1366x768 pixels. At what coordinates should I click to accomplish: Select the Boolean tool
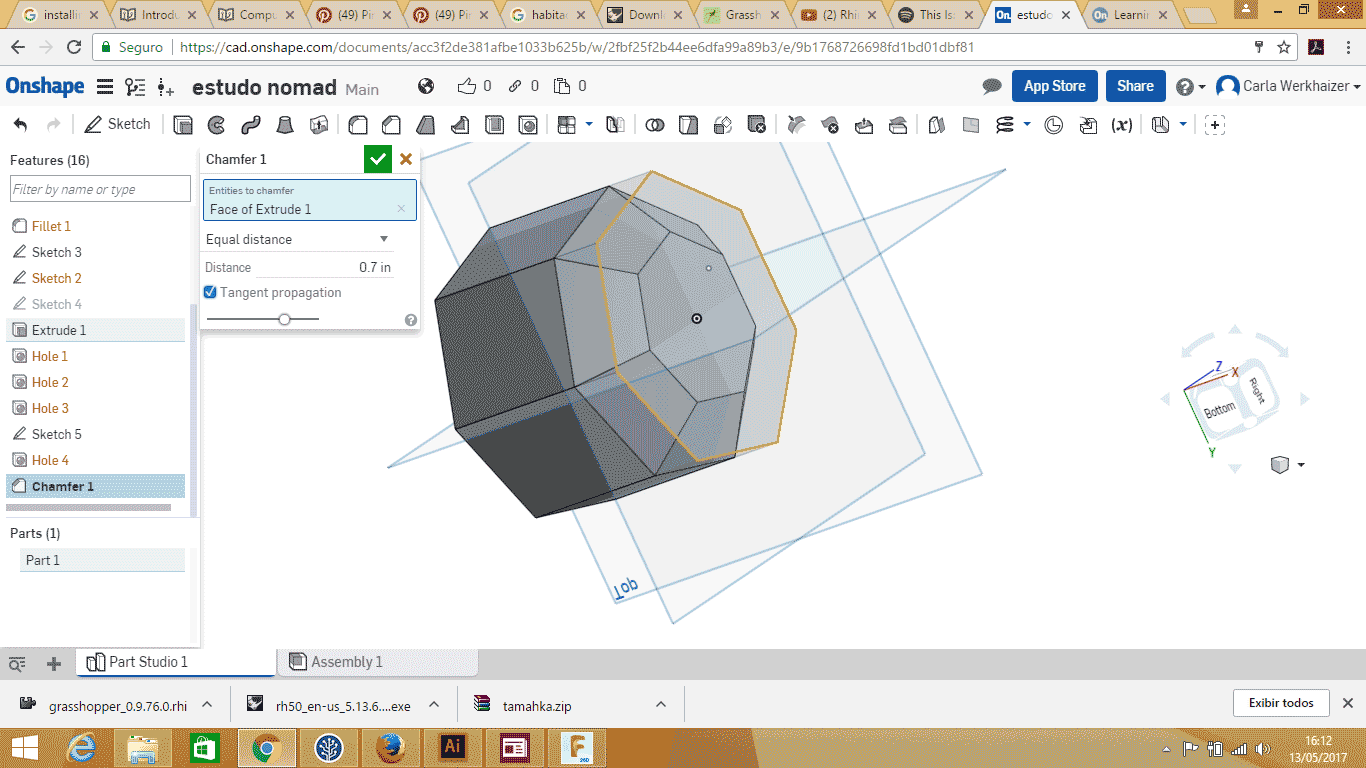pos(655,125)
